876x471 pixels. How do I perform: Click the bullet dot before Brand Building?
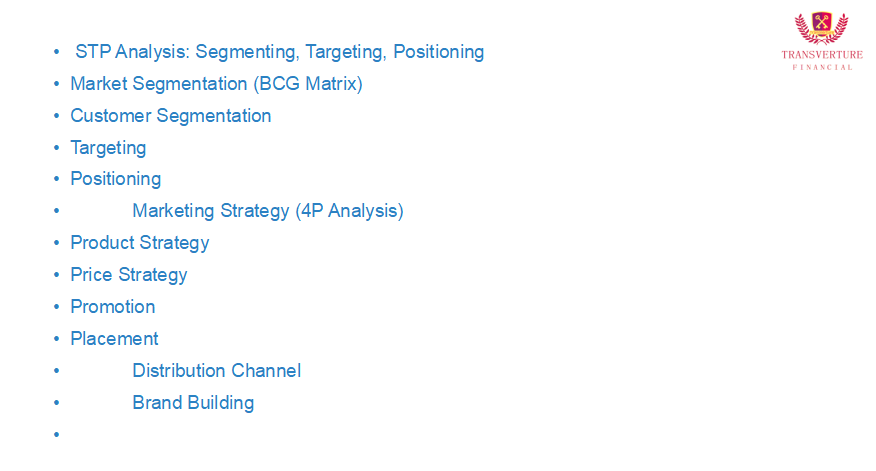pos(57,404)
